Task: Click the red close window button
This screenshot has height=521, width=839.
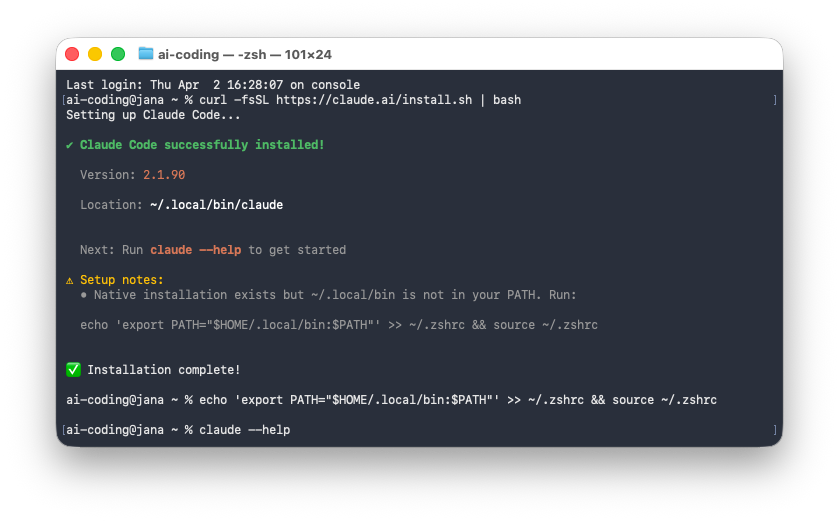Action: click(x=72, y=54)
